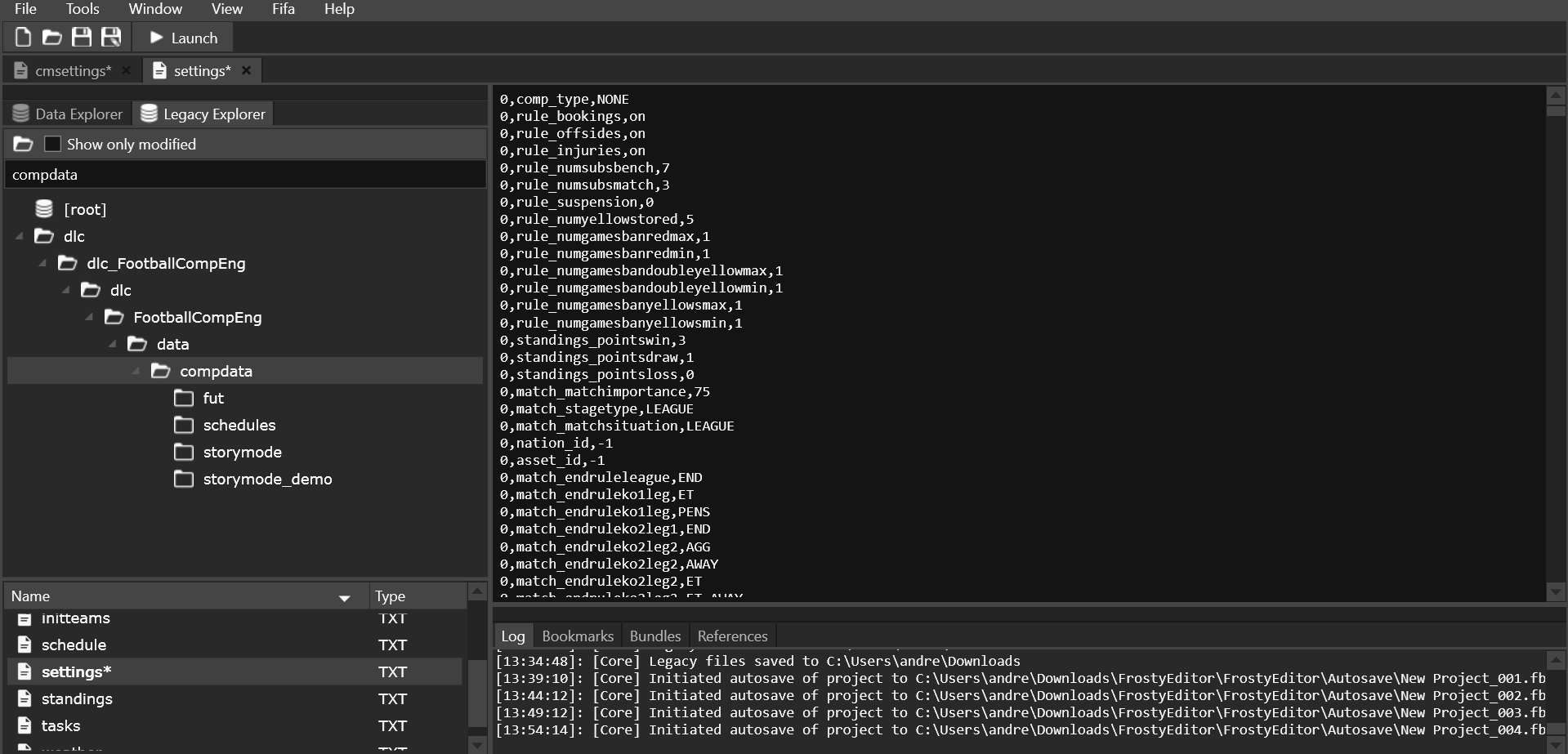Click the Save Project disk icon
Screen dimensions: 1568x754
pyautogui.click(x=82, y=38)
